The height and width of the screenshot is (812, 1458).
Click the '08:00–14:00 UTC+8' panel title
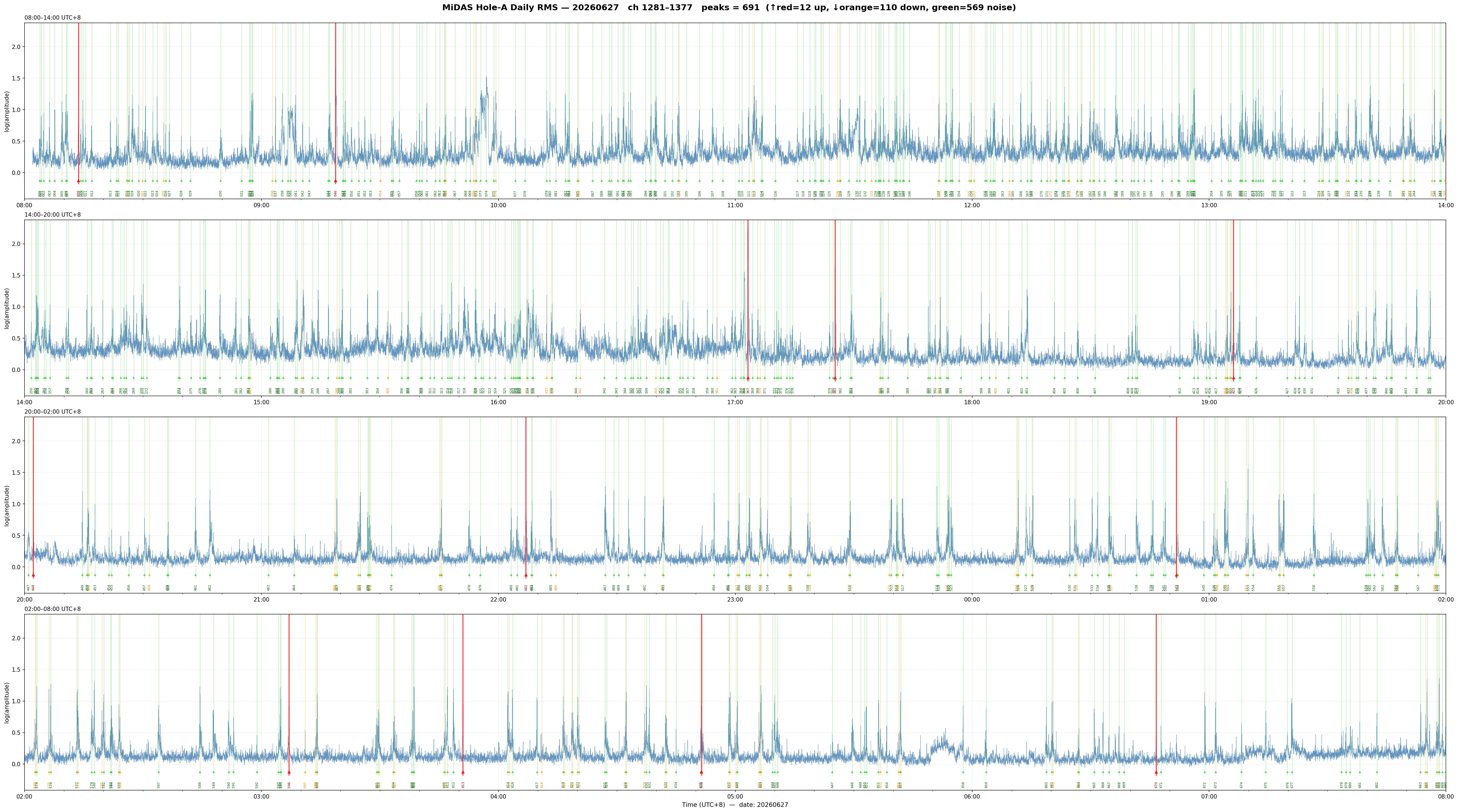pos(53,17)
